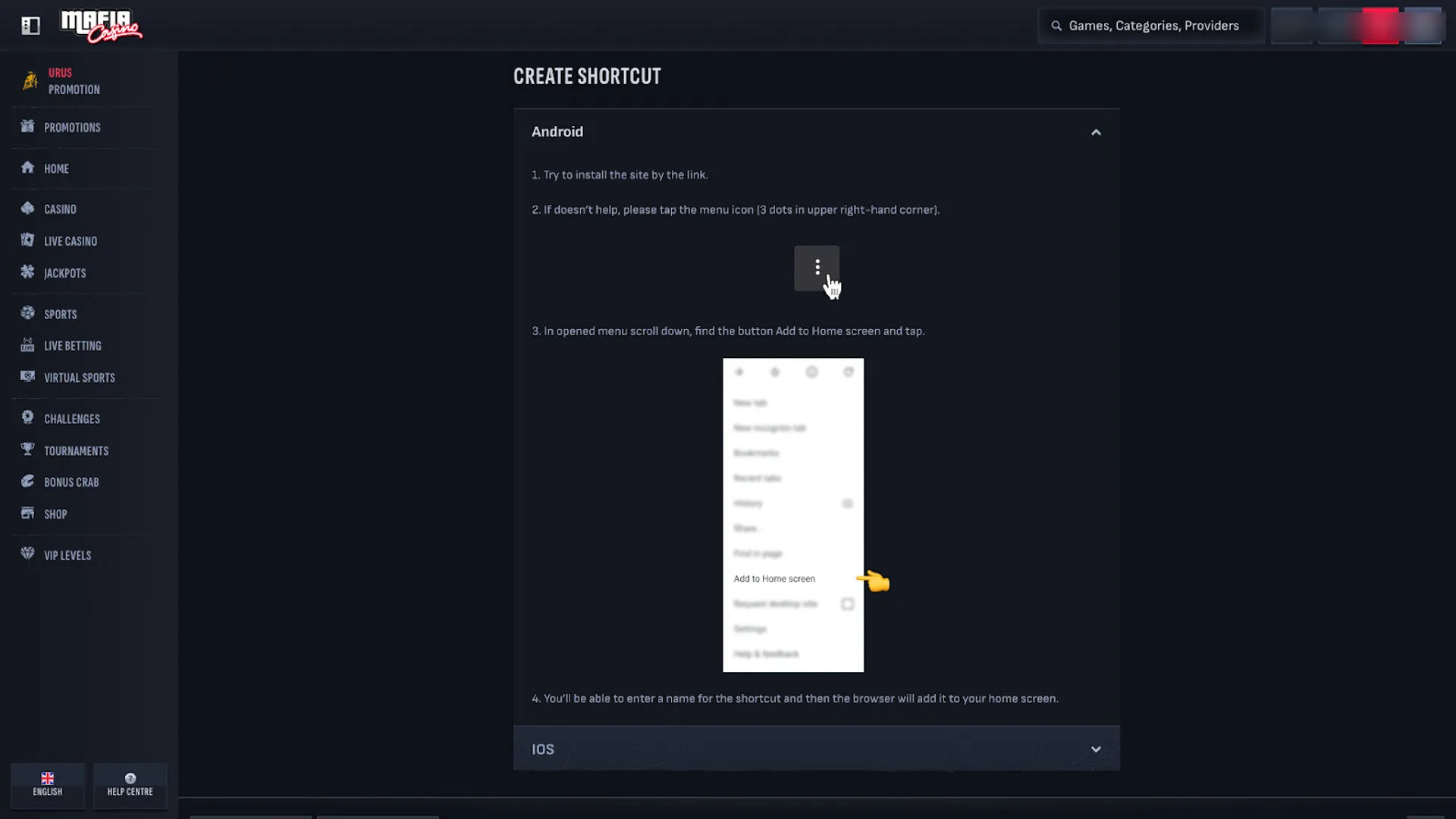This screenshot has height=819, width=1456.
Task: Open the Help Centre button
Action: pyautogui.click(x=130, y=785)
